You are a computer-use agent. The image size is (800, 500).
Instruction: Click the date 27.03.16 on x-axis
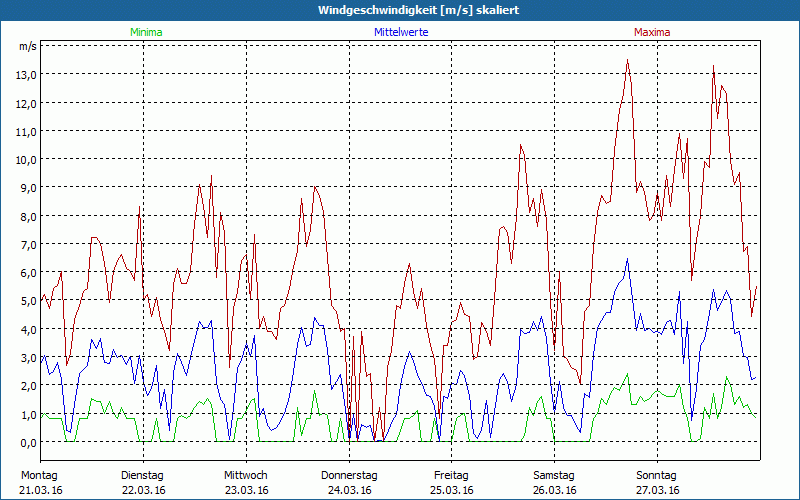point(657,490)
